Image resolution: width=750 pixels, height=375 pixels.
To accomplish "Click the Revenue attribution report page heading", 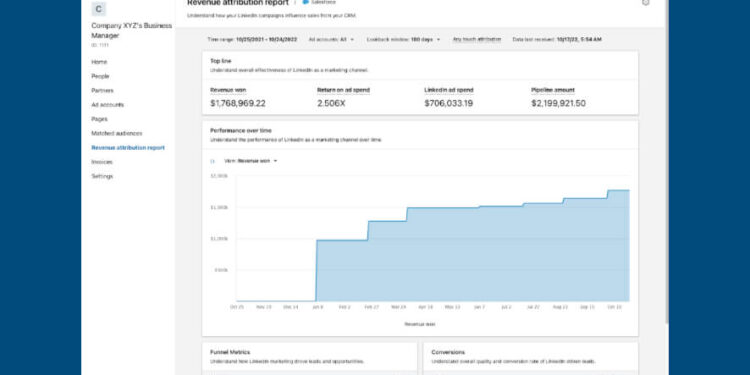I will coord(238,3).
